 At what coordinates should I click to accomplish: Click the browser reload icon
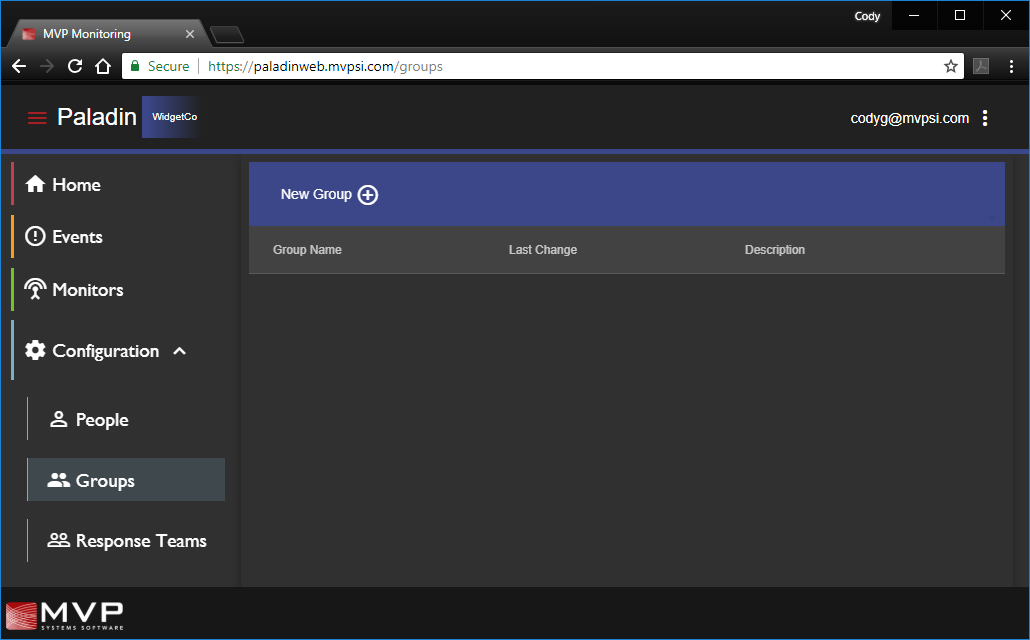pos(74,66)
